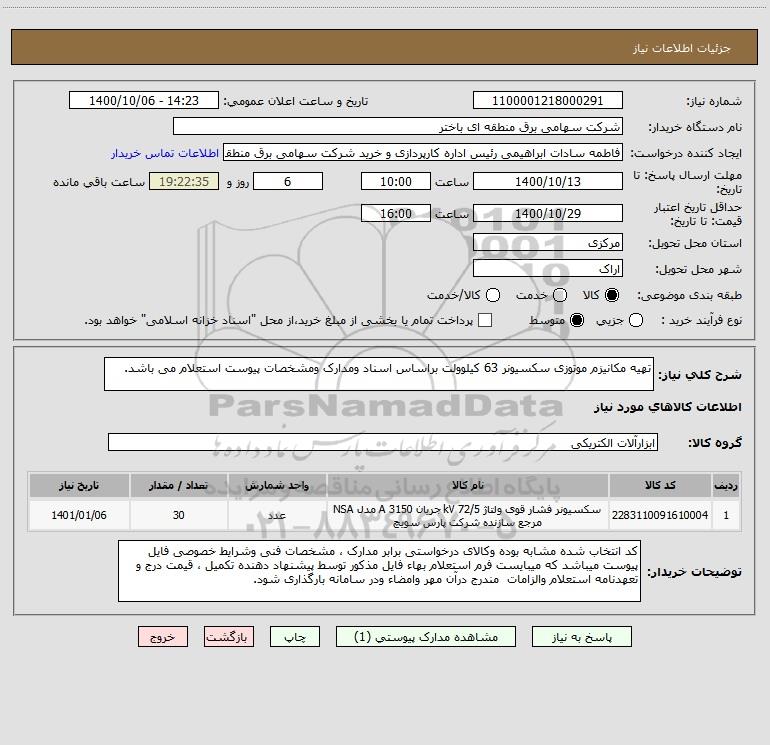Screen dimensions: 770x745
Task: Click the general need description text box
Action: tap(379, 374)
